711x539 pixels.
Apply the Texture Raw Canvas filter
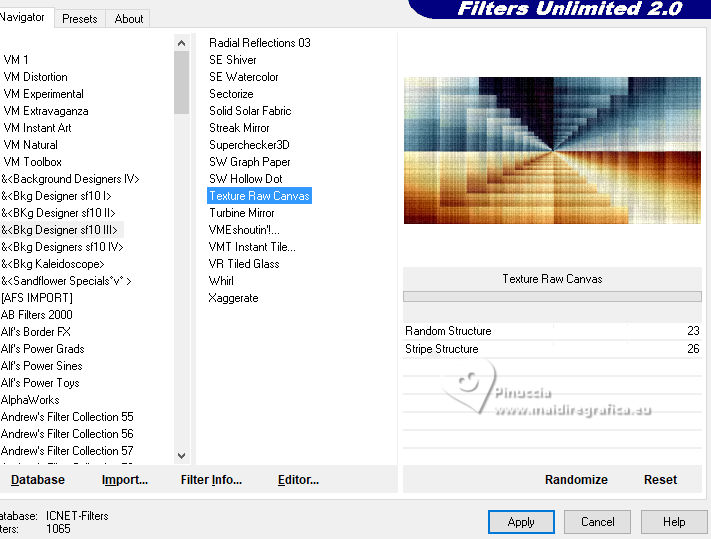[521, 522]
